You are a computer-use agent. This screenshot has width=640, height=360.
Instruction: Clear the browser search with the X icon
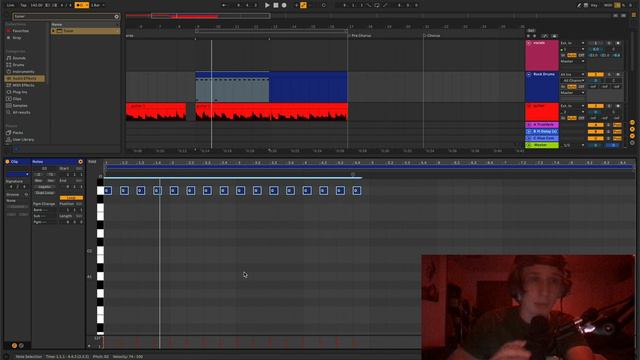point(117,16)
